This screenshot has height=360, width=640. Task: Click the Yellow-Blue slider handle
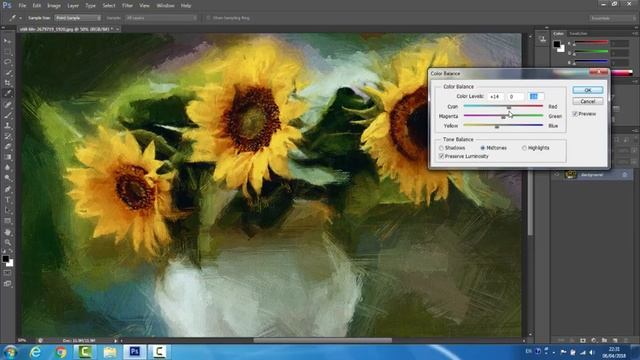point(497,127)
